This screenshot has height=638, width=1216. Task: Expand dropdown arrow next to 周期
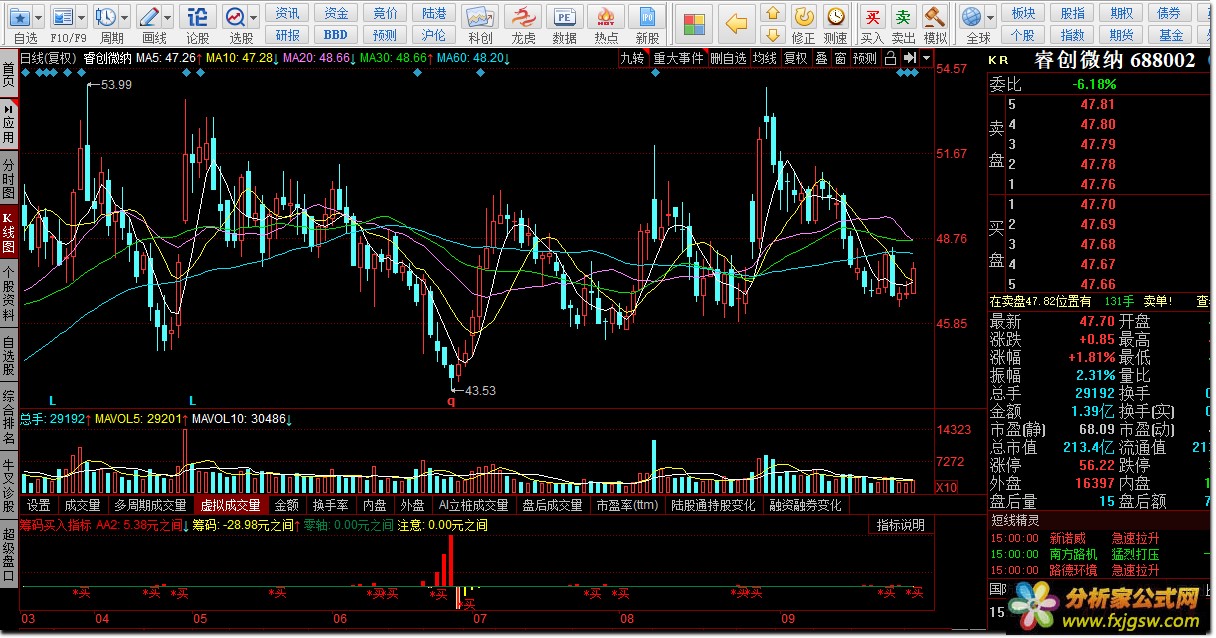coord(124,17)
